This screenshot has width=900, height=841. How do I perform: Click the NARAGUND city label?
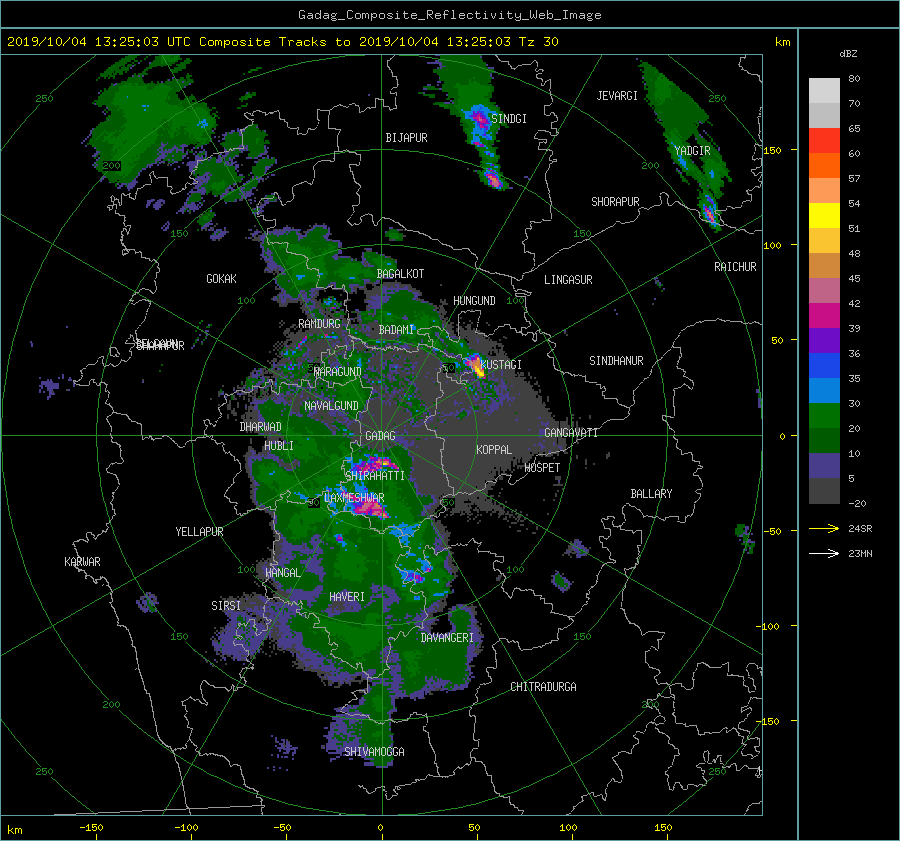(x=338, y=372)
